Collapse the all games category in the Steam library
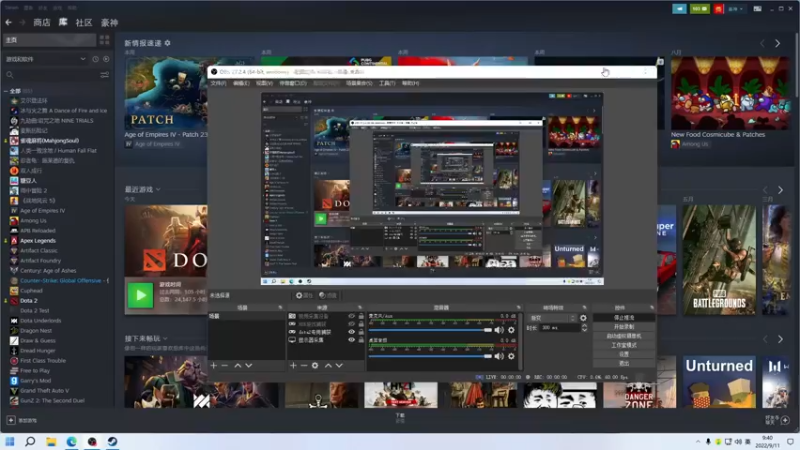Viewport: 800px width, 450px height. coord(6,91)
